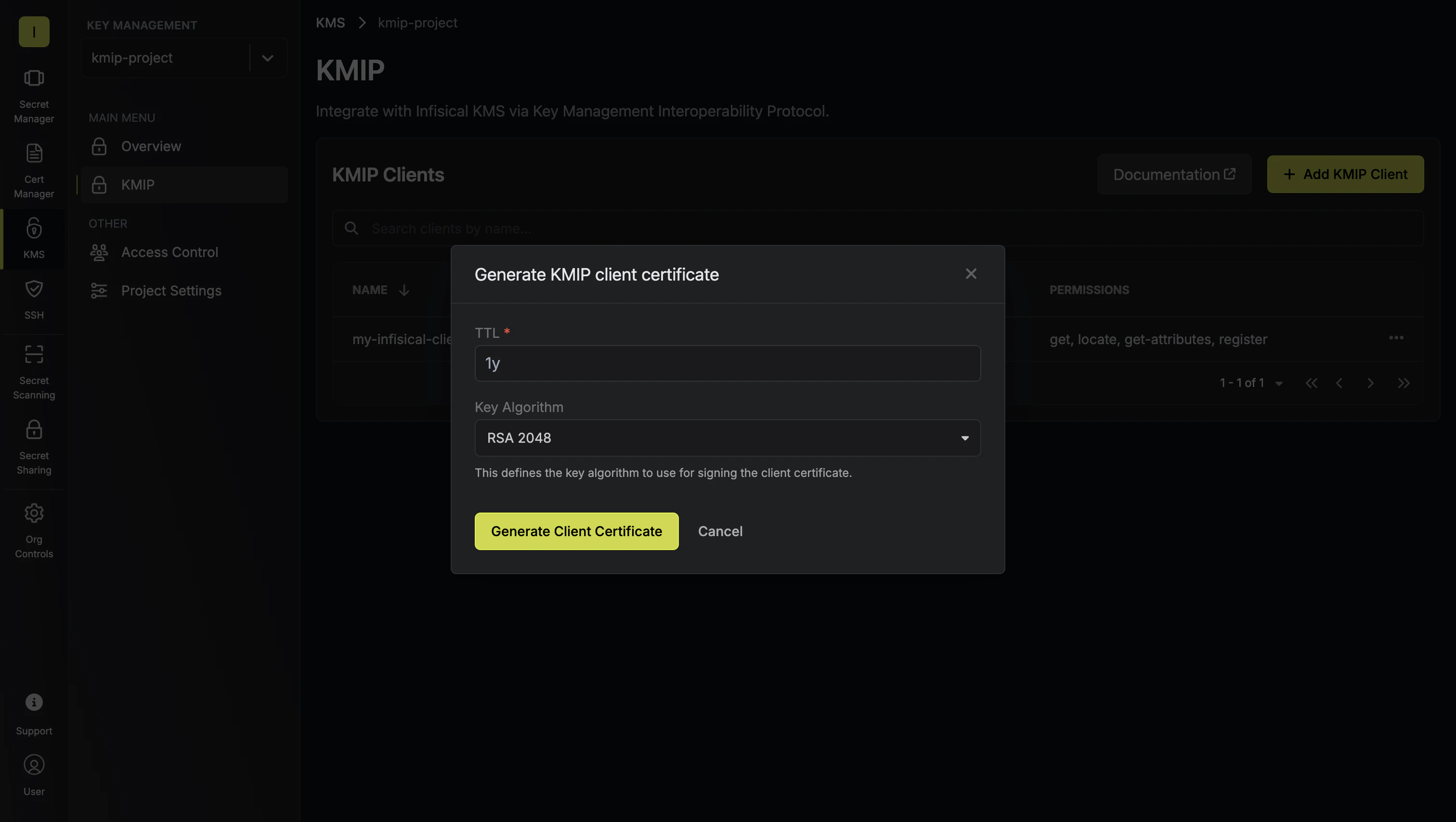Open rows-per-page dropdown next to 1 - 1 of 1
The width and height of the screenshot is (1456, 822).
point(1278,384)
